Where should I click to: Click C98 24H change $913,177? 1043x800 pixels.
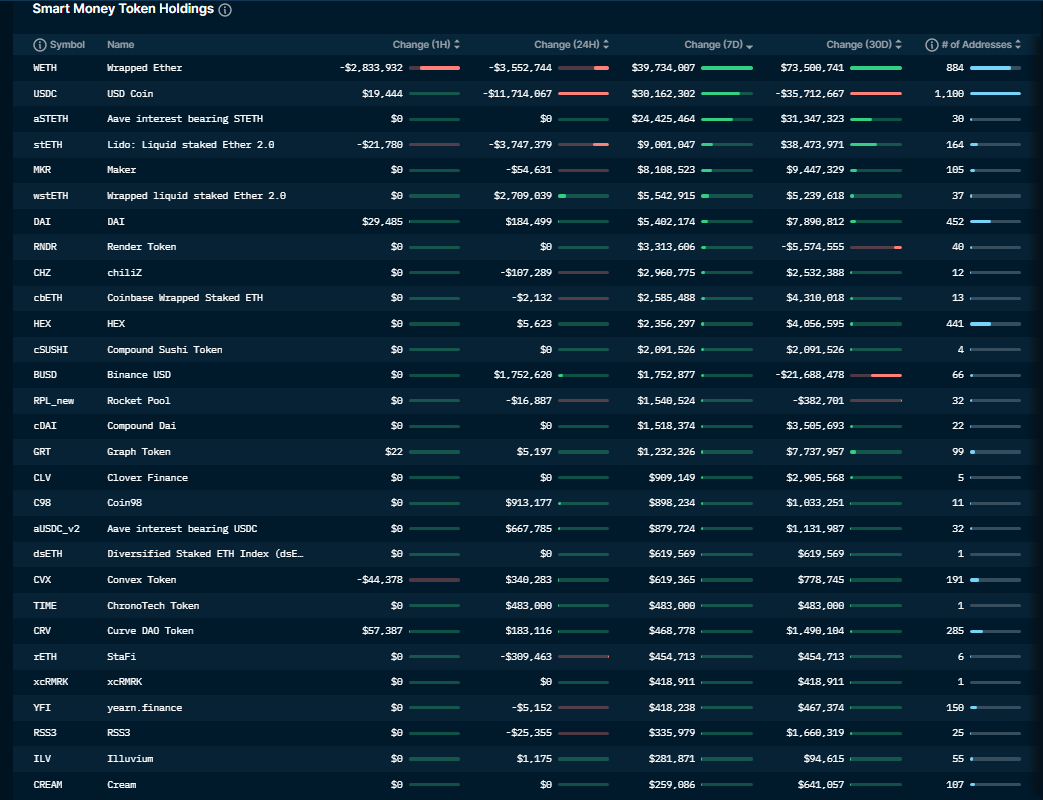pyautogui.click(x=529, y=503)
